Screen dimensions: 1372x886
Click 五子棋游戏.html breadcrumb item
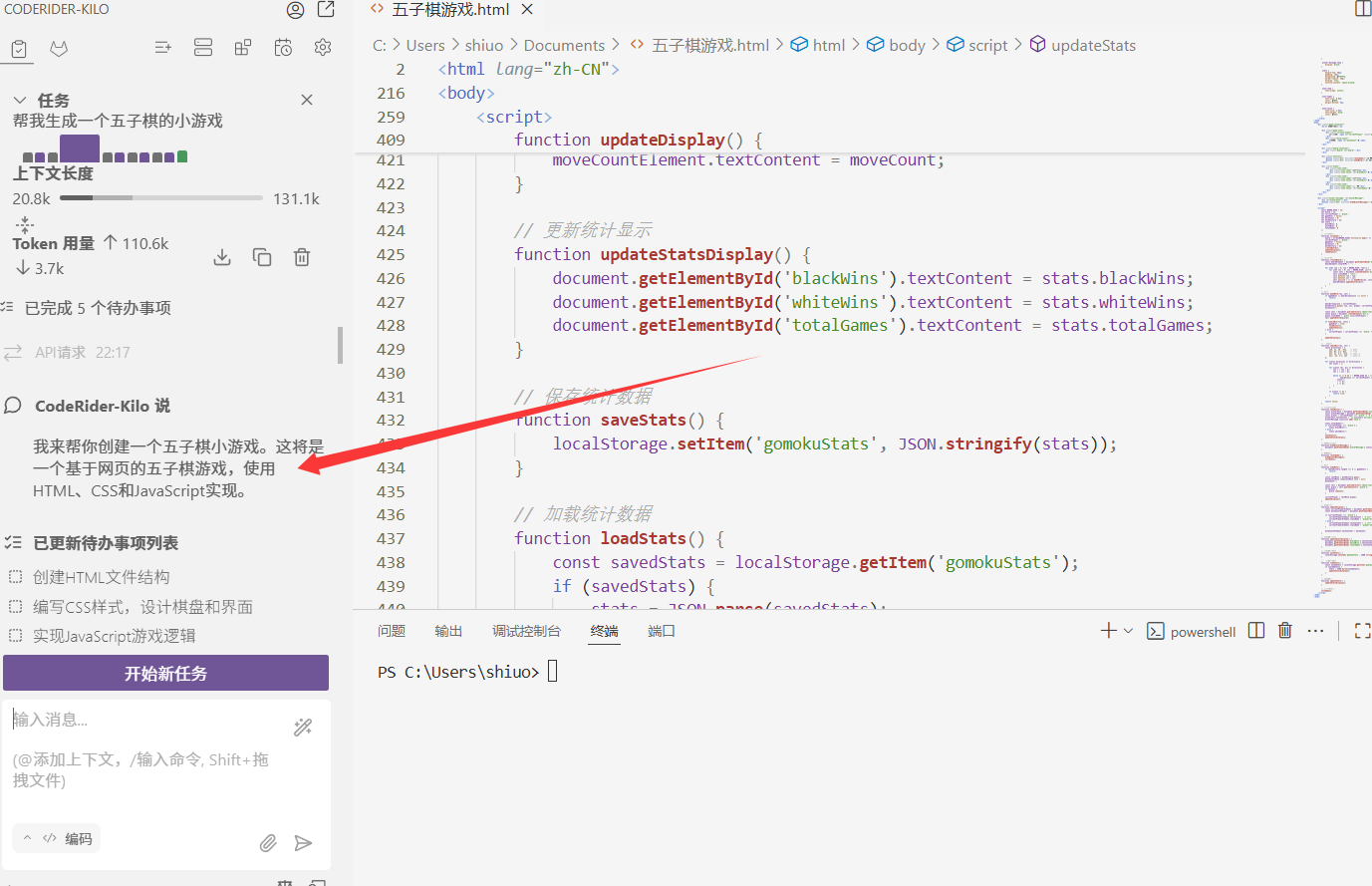coord(700,46)
